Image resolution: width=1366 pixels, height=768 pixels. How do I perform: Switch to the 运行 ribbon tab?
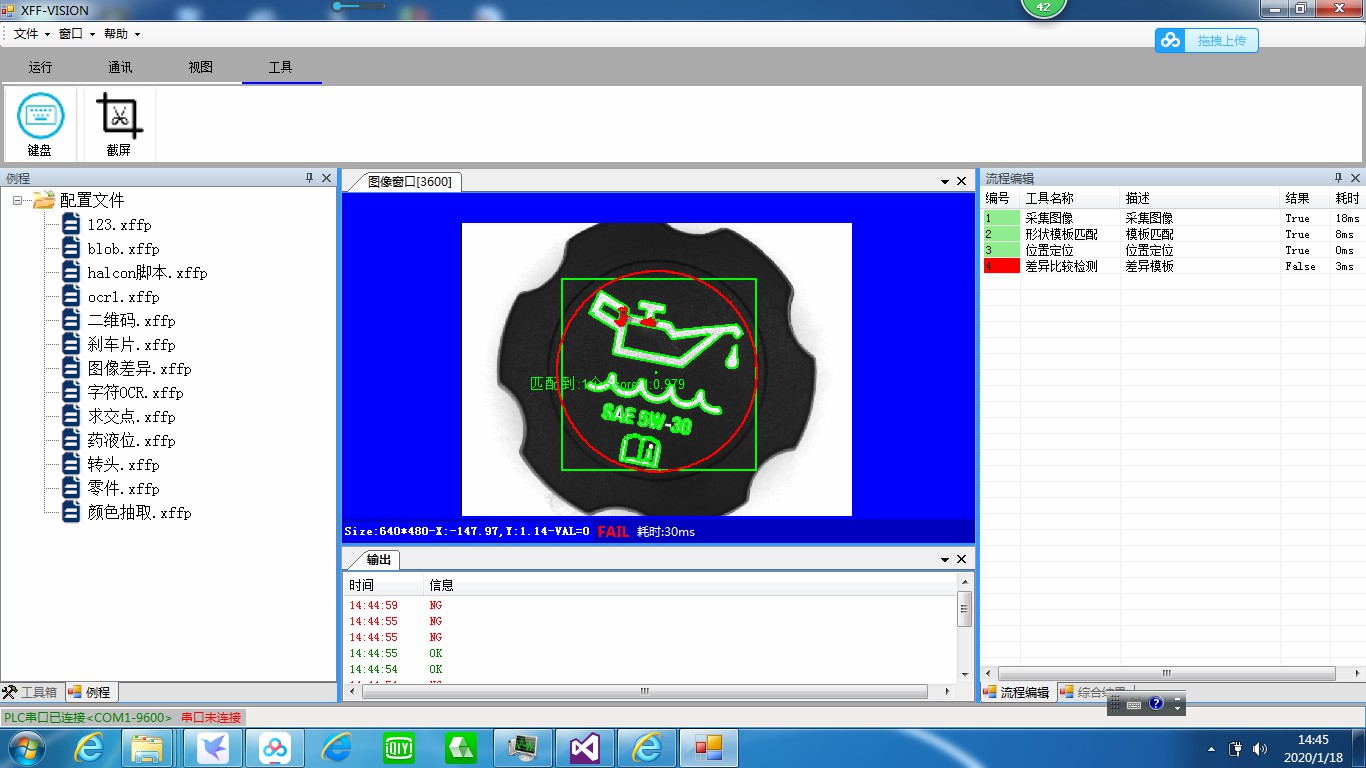coord(40,67)
